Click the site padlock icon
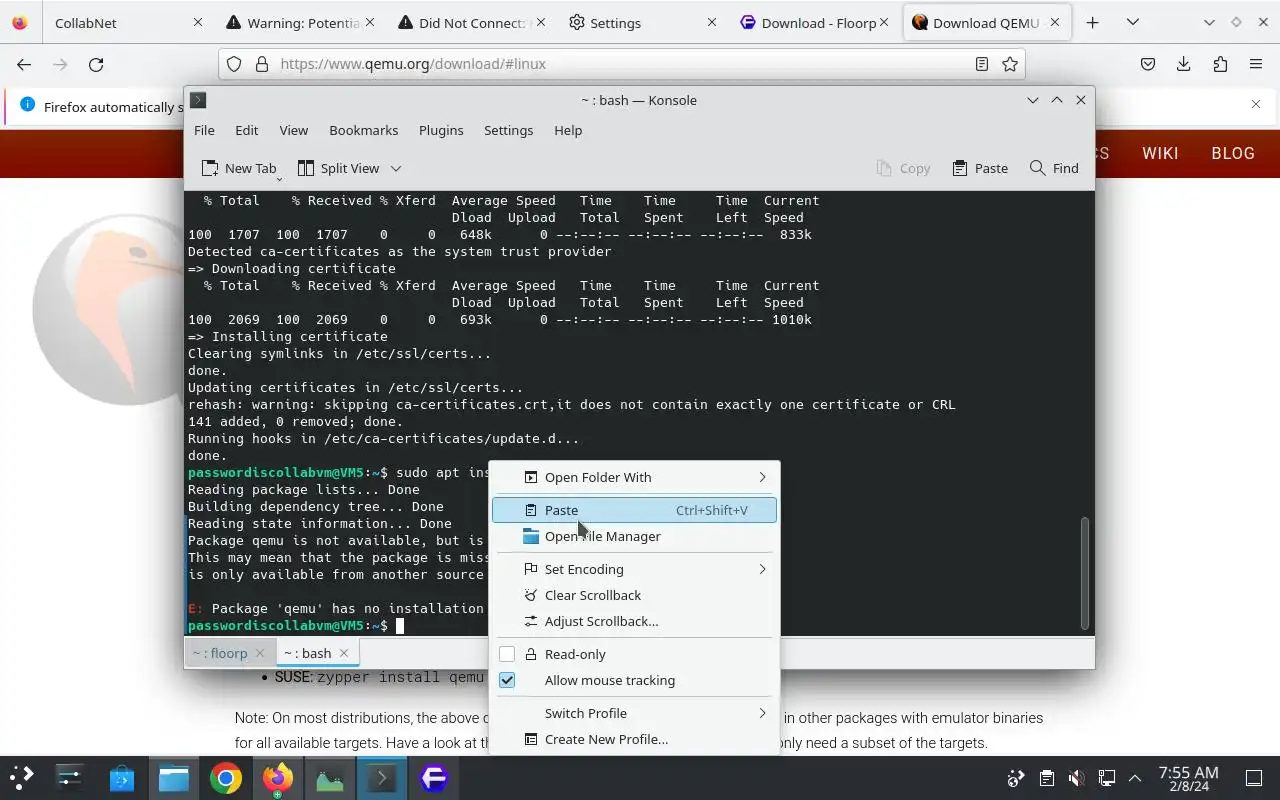 click(x=262, y=64)
